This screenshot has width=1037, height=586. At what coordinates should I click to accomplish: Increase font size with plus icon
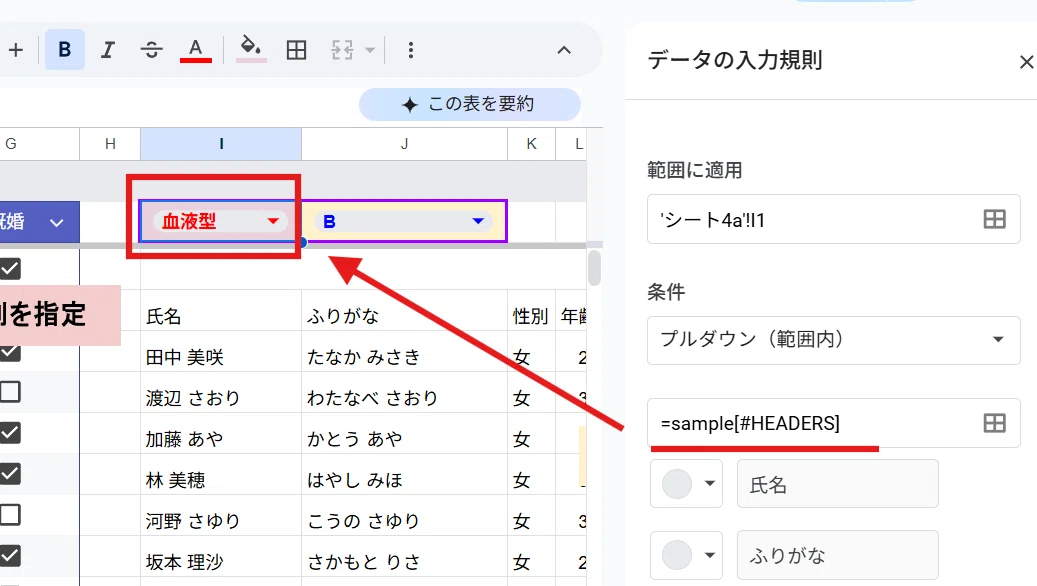coord(15,50)
